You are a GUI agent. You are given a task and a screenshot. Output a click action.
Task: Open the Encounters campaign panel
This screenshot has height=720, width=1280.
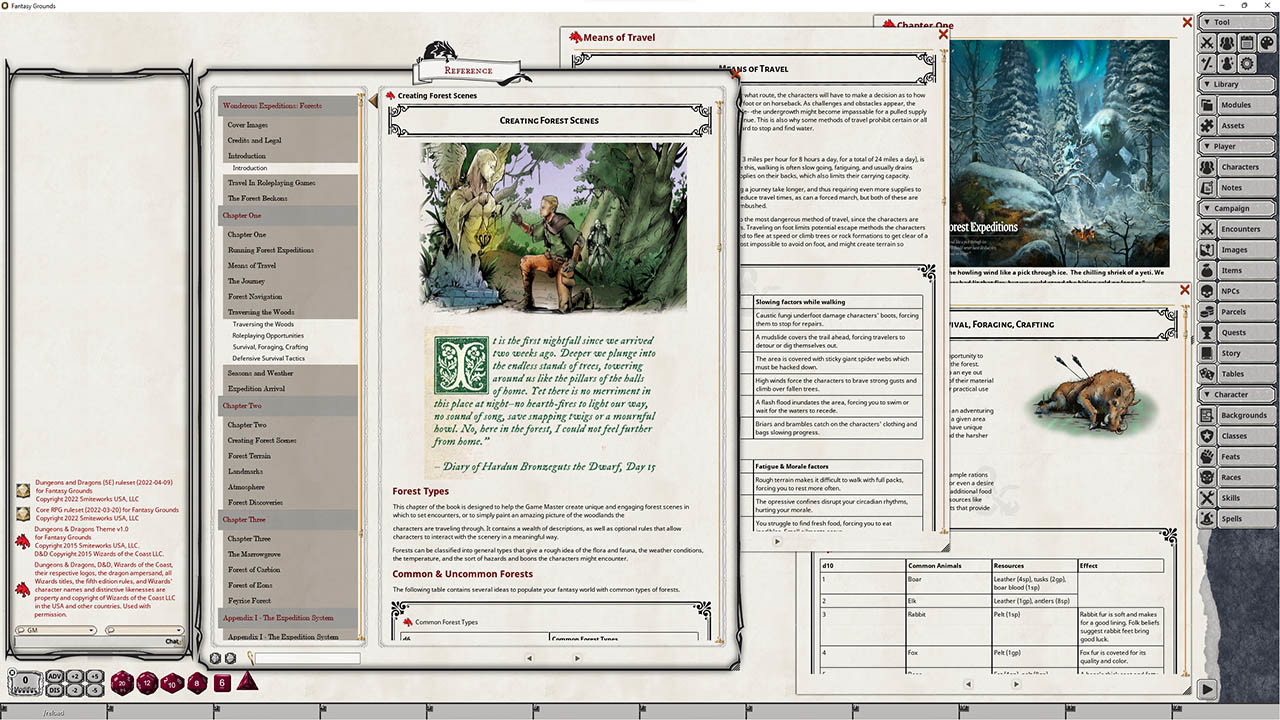tap(1239, 229)
